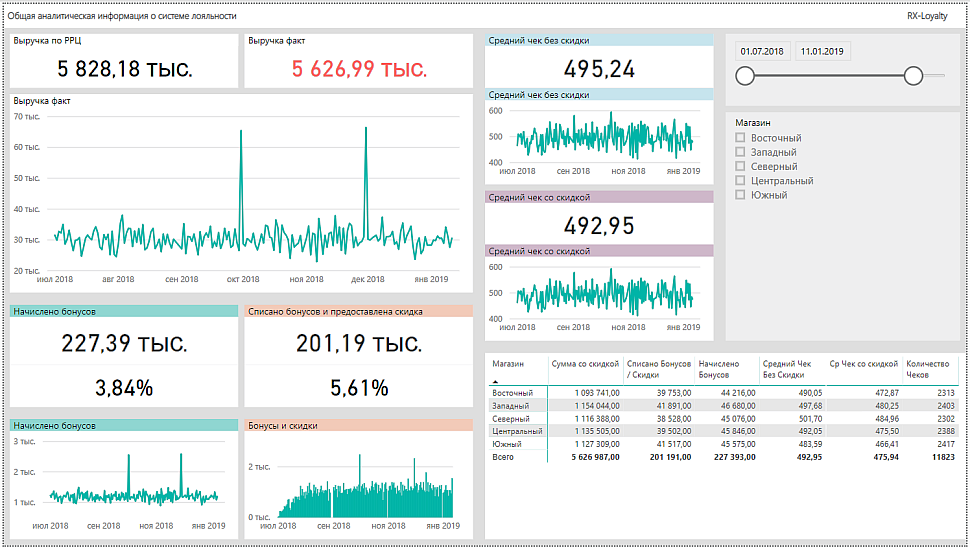Check the Северный checkbox

740,166
